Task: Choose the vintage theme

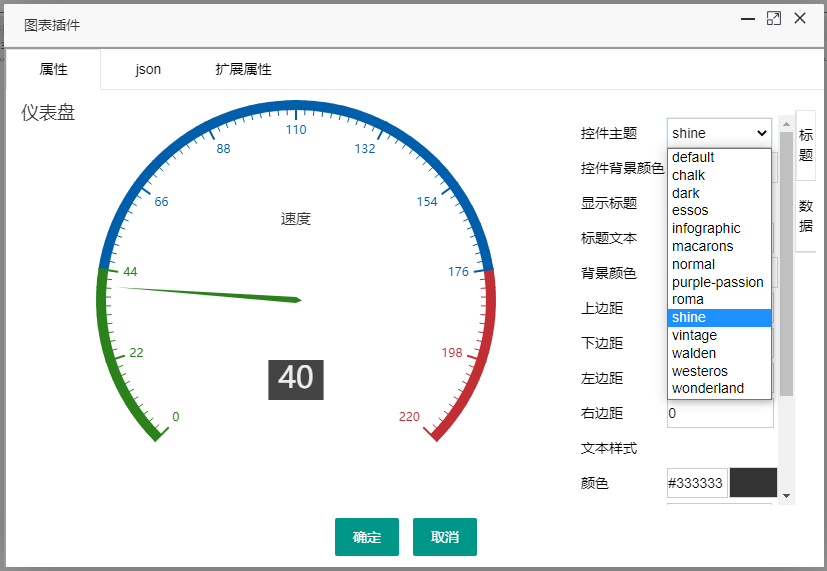Action: (719, 335)
